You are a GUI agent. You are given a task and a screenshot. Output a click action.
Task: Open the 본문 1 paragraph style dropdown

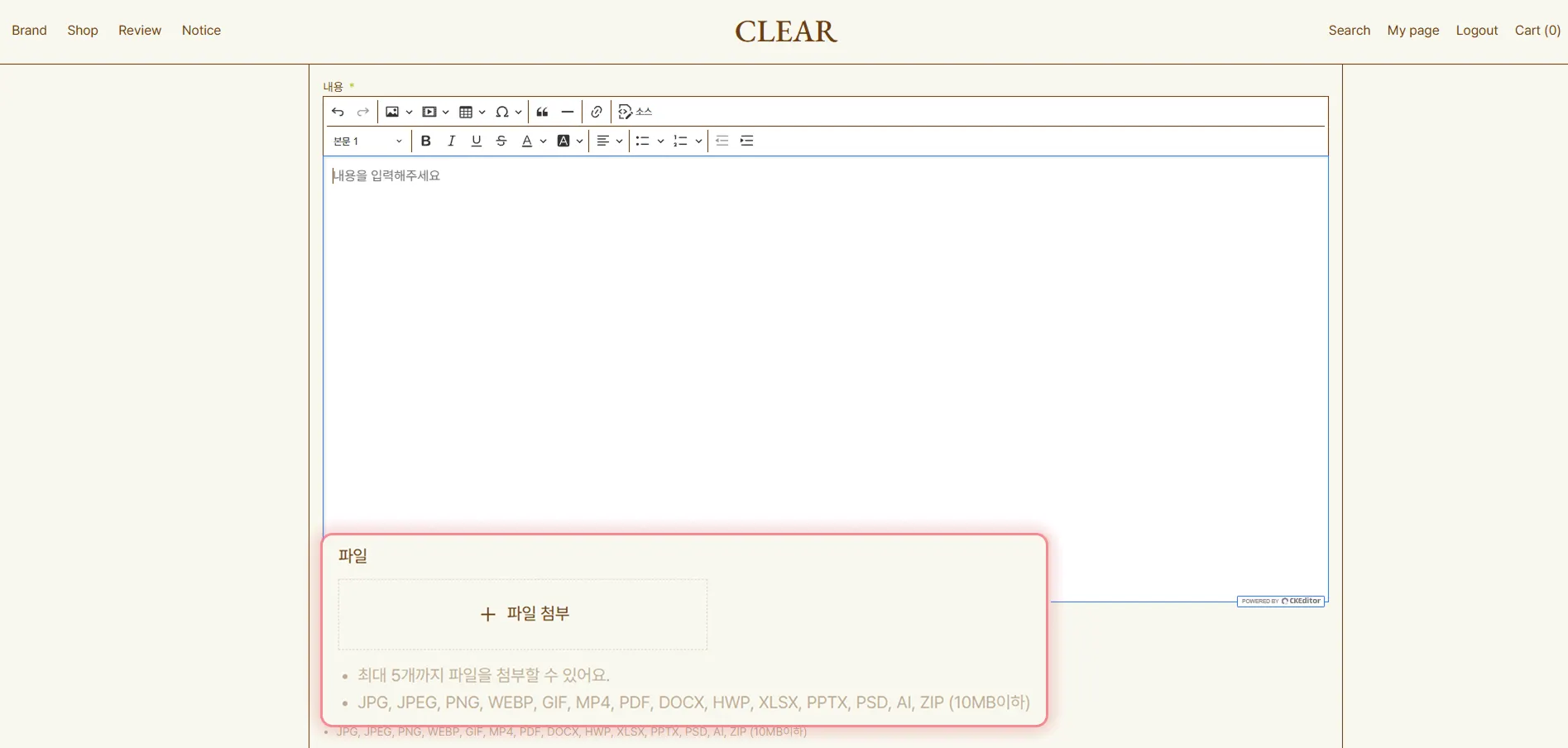tap(367, 141)
